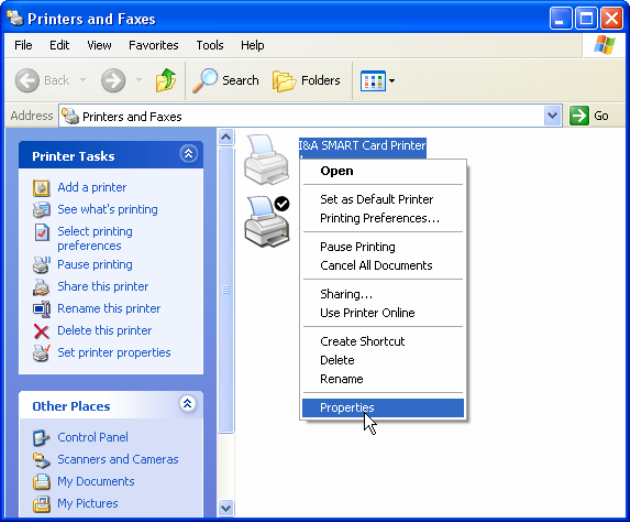Screen dimensions: 630x522
Task: Choose Properties in context menu
Action: 383,408
